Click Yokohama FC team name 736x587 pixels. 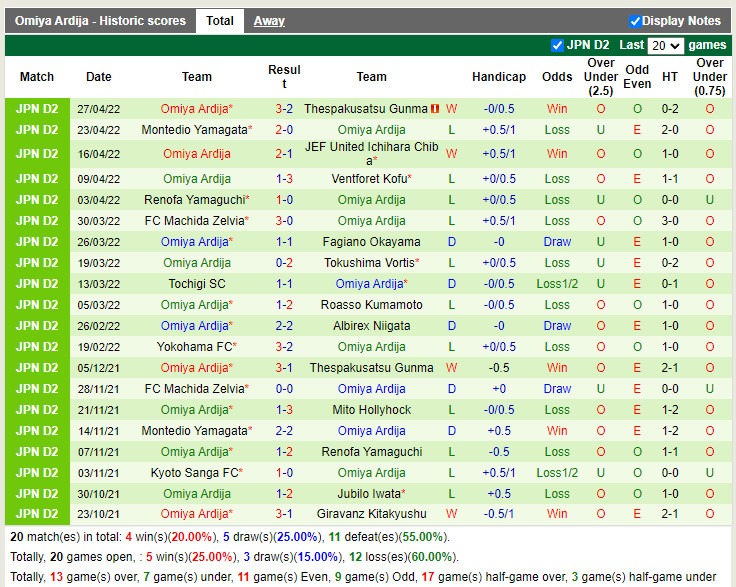pyautogui.click(x=197, y=347)
